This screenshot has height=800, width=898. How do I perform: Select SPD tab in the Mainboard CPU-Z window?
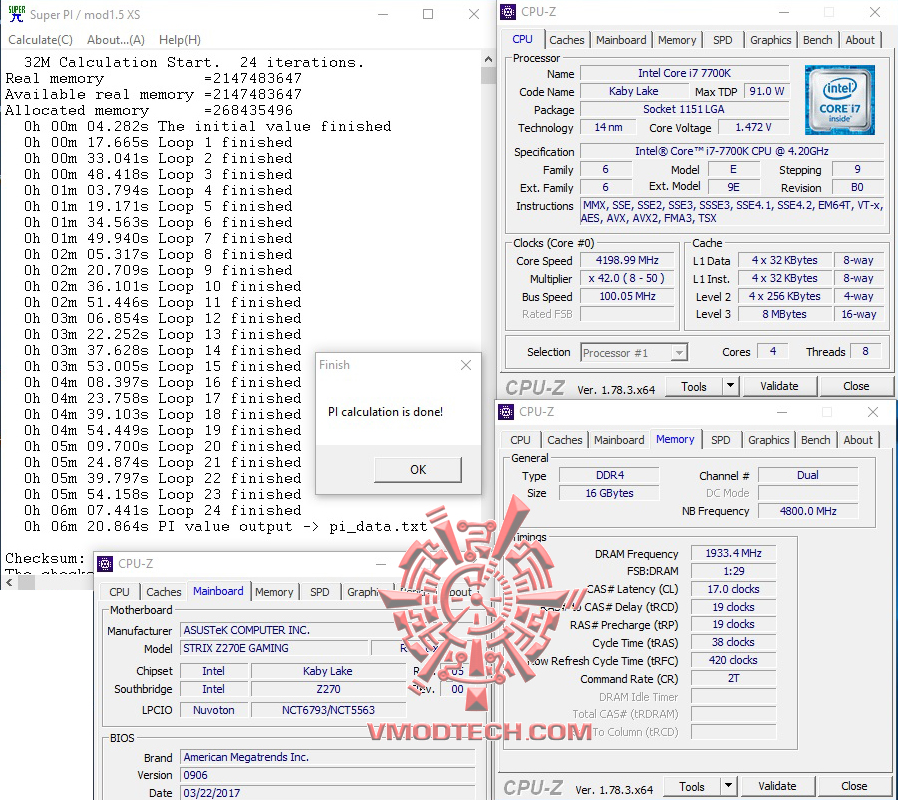click(x=320, y=592)
